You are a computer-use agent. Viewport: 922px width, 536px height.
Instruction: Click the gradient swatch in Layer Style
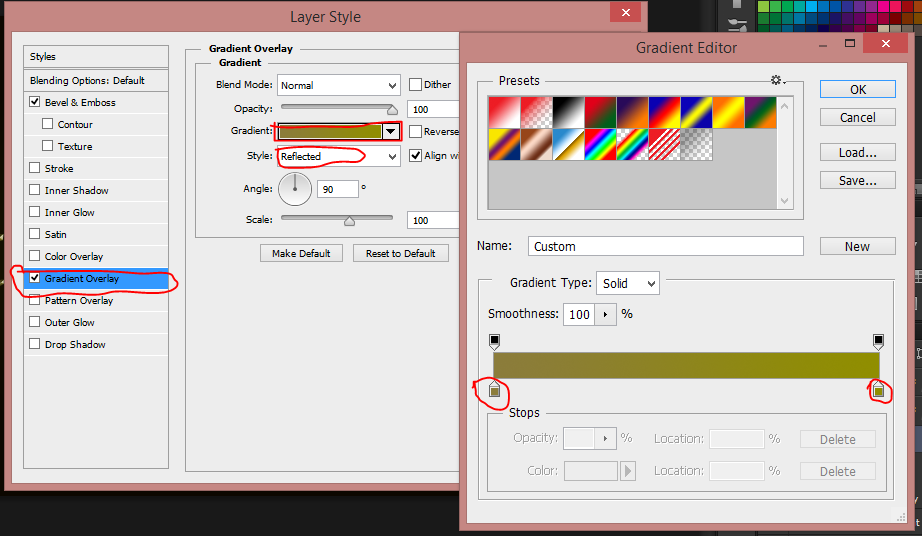click(330, 132)
